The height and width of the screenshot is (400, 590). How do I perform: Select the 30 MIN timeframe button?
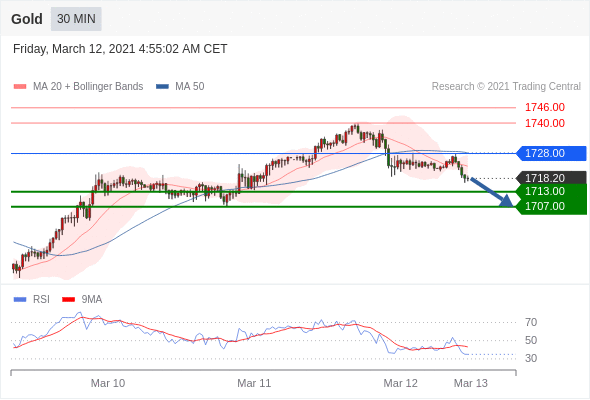coord(76,19)
